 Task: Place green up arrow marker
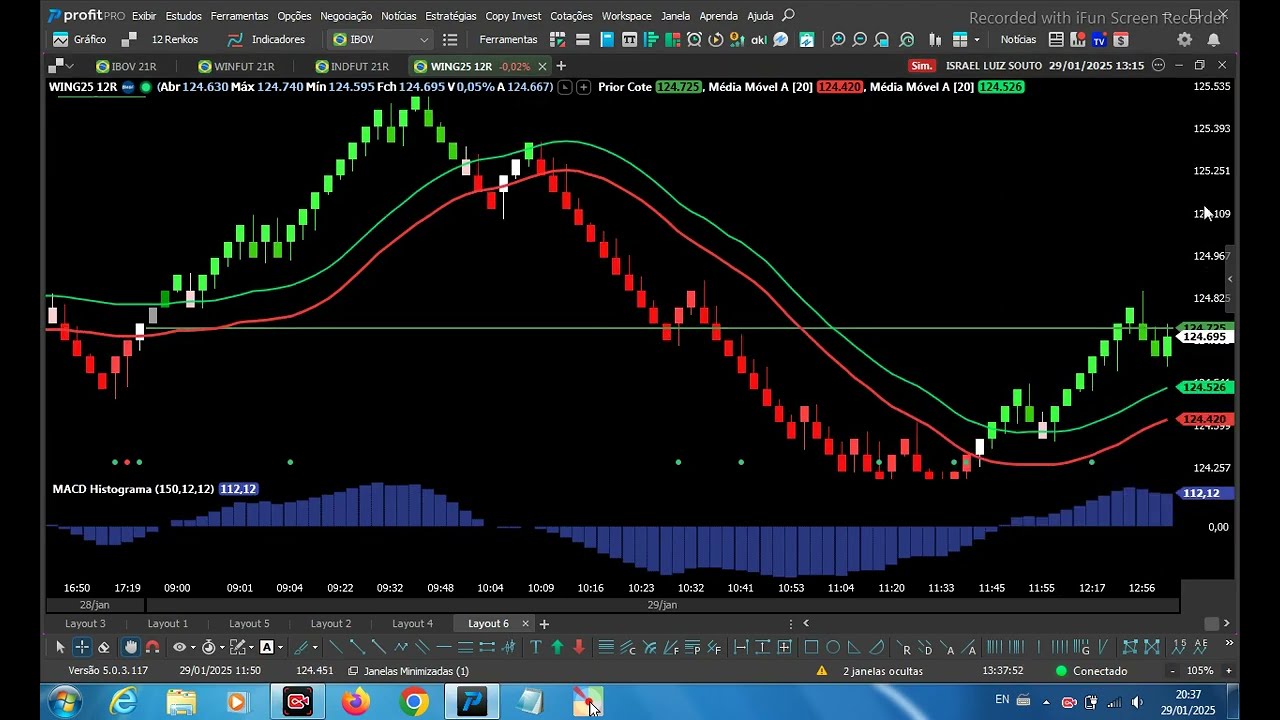tap(557, 647)
